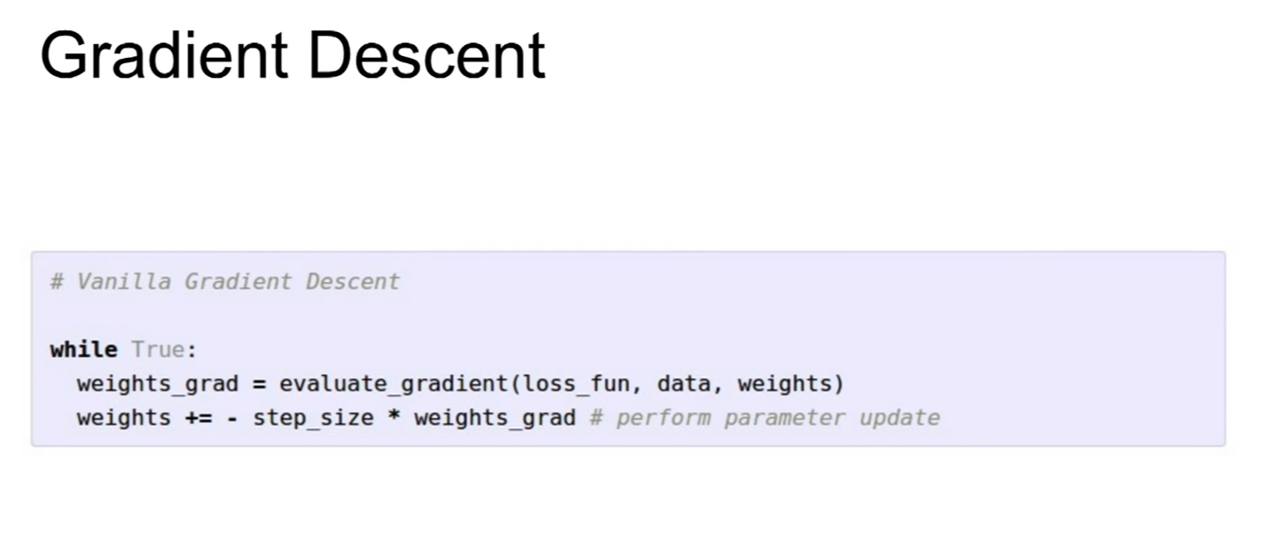Click the += operator in update line

point(198,417)
